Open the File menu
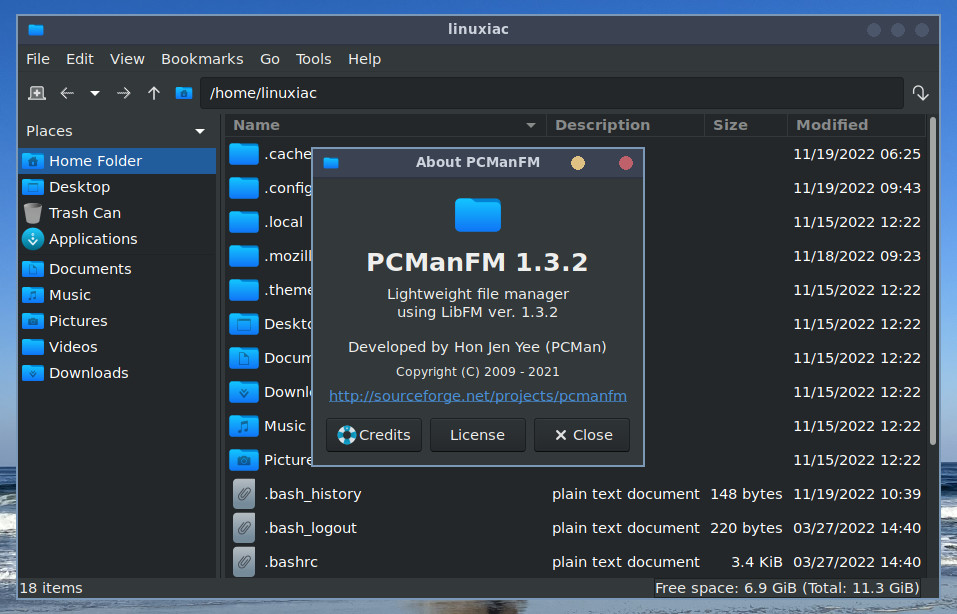This screenshot has height=614, width=957. pos(38,59)
